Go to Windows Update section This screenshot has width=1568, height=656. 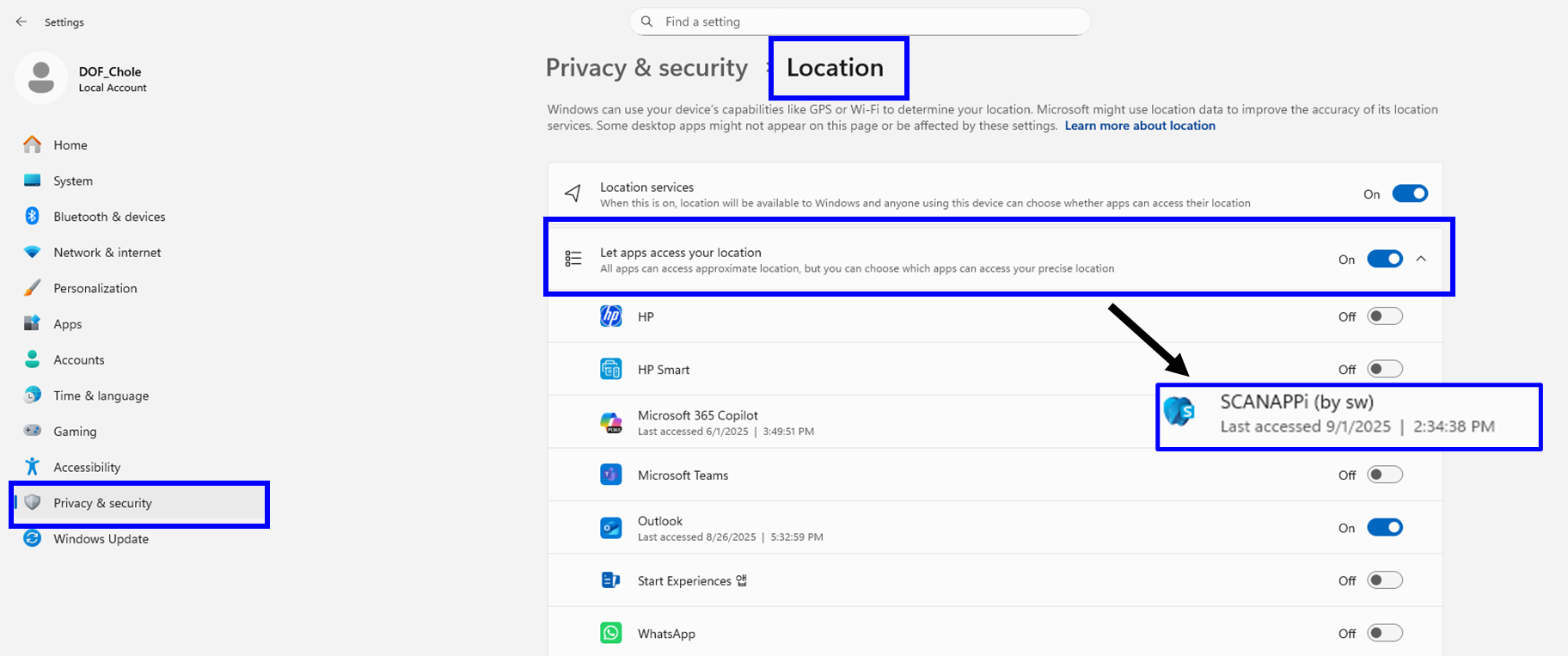[101, 539]
